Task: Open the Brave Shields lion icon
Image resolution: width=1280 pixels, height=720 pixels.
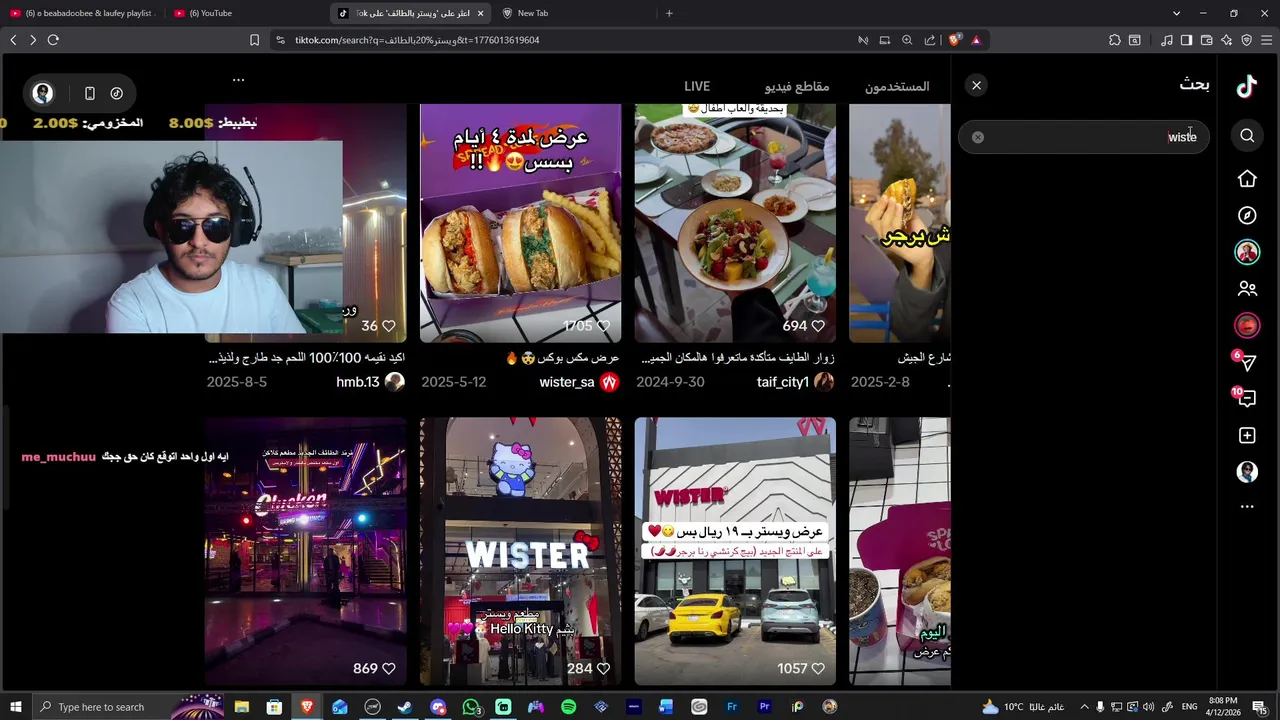Action: [954, 40]
